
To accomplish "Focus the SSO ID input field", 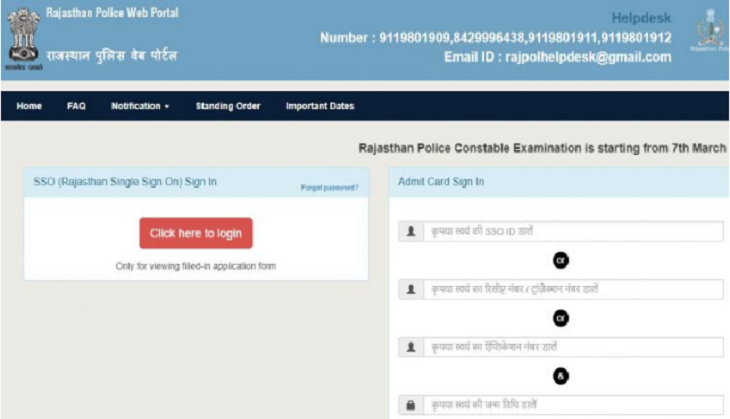I will (x=573, y=231).
